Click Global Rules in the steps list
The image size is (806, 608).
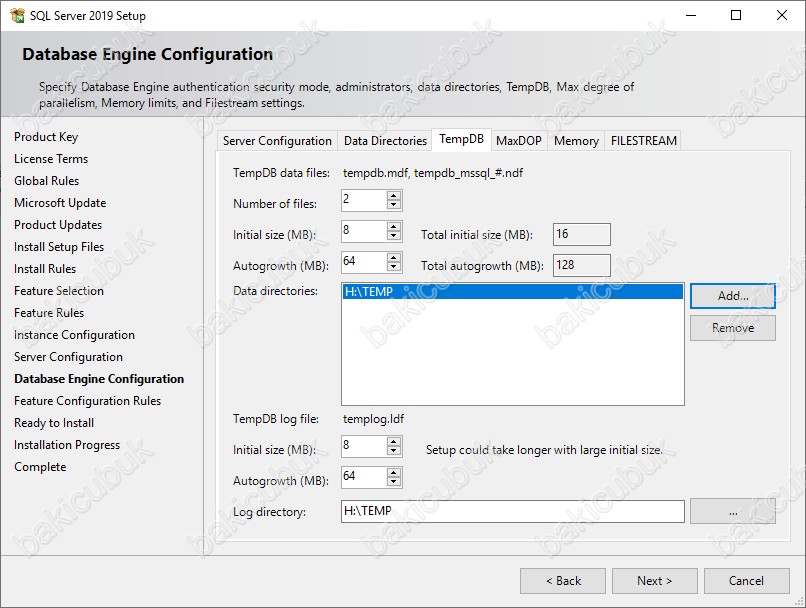click(x=47, y=181)
